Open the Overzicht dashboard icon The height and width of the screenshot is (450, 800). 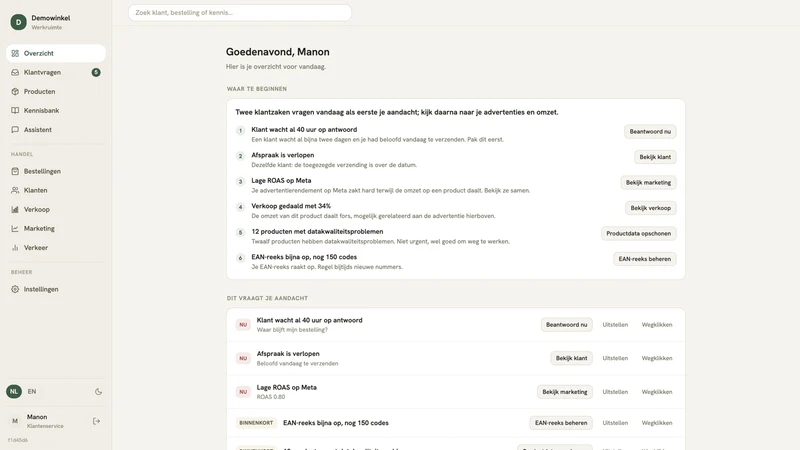[x=15, y=53]
